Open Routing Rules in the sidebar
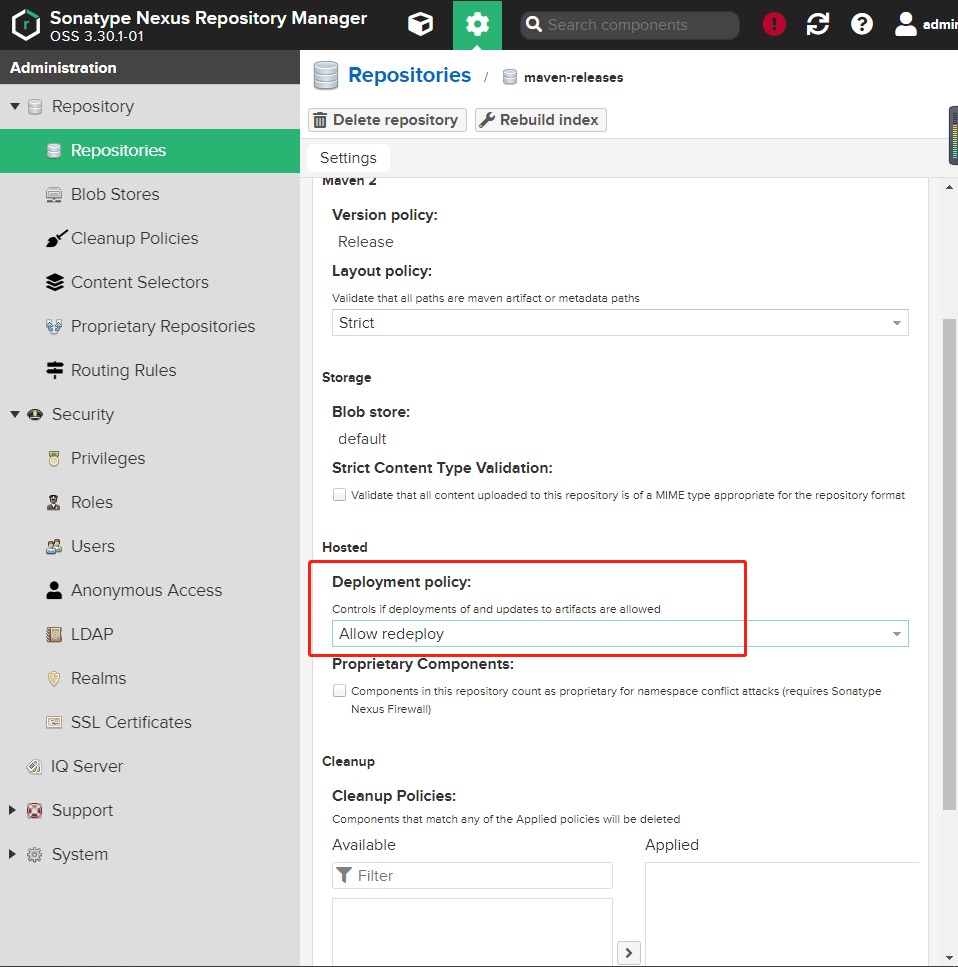 150,370
